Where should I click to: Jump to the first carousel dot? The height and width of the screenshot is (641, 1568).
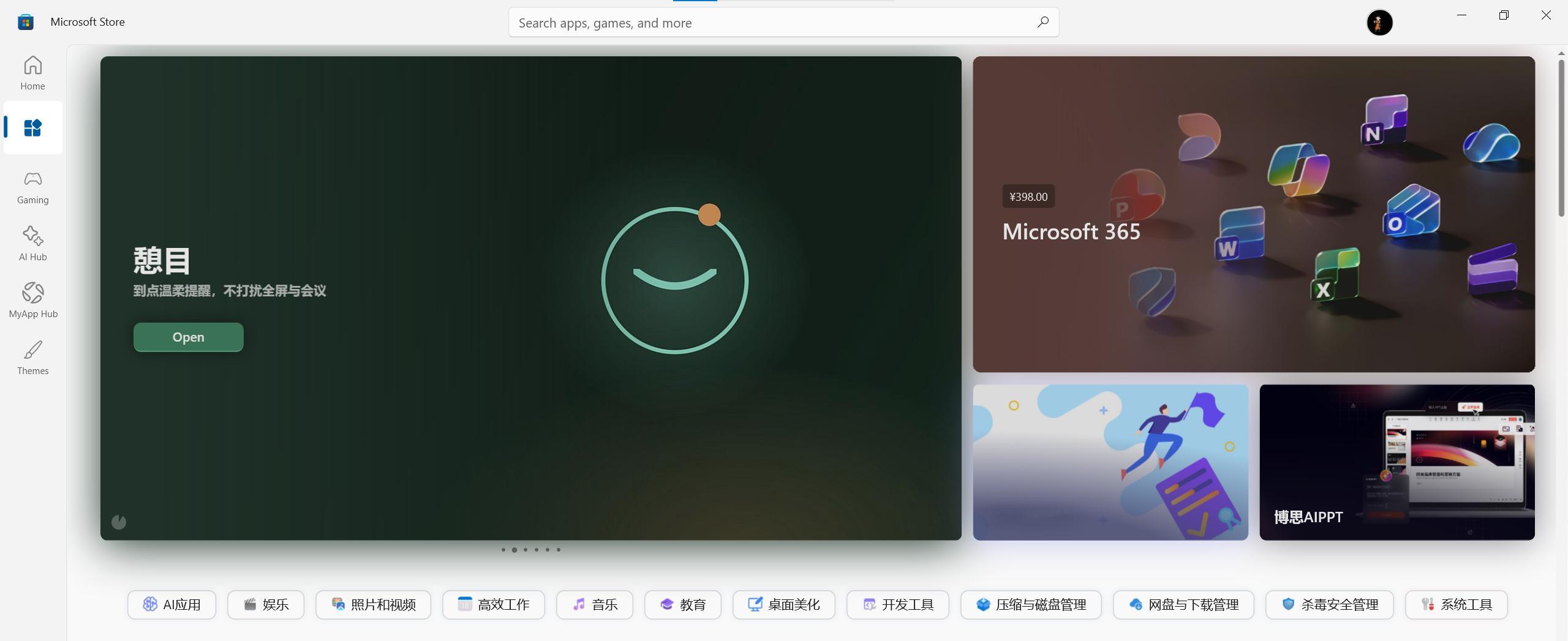(503, 549)
